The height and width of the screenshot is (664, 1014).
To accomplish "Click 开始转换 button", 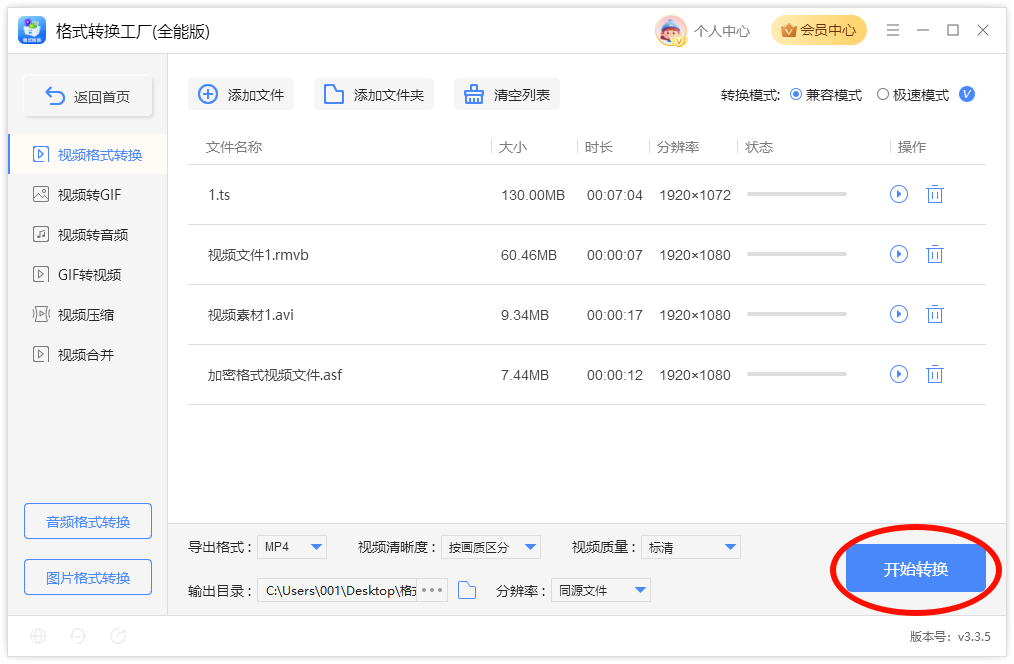I will point(916,568).
